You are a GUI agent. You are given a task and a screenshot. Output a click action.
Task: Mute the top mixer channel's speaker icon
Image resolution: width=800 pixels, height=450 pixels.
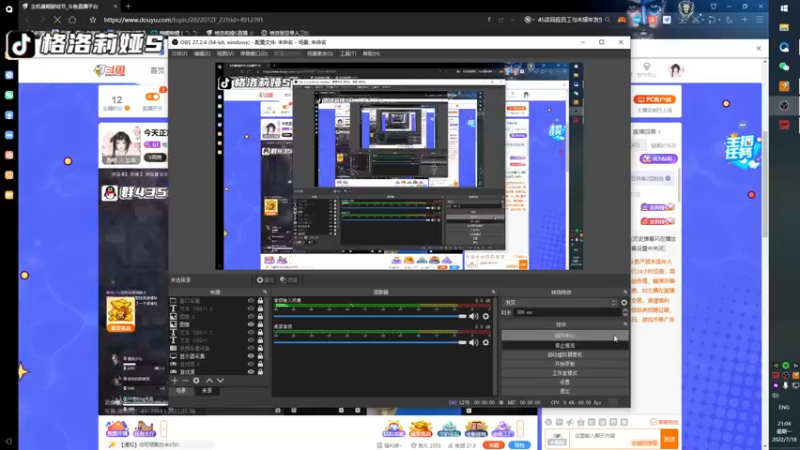pos(473,316)
